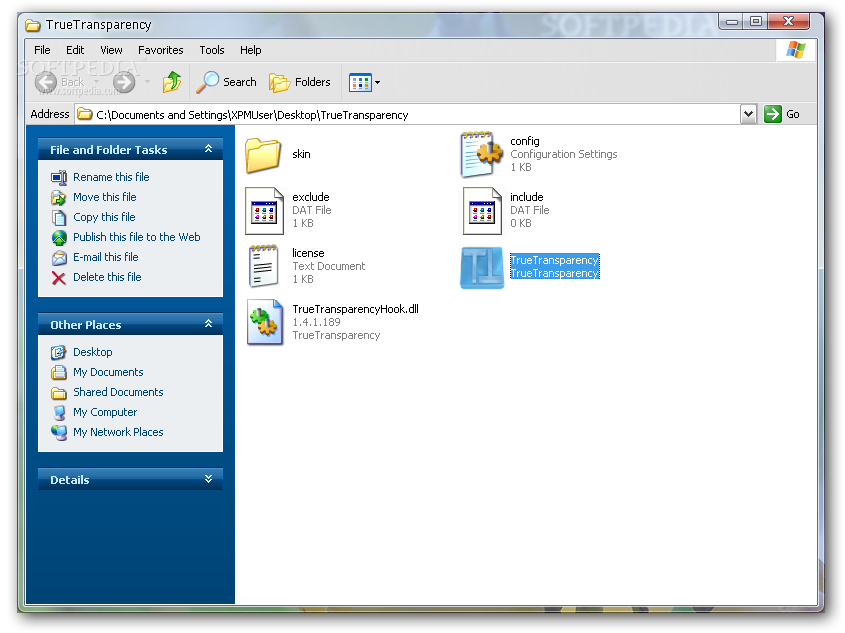This screenshot has width=845, height=633.
Task: Click the address bar path field
Action: (x=408, y=115)
